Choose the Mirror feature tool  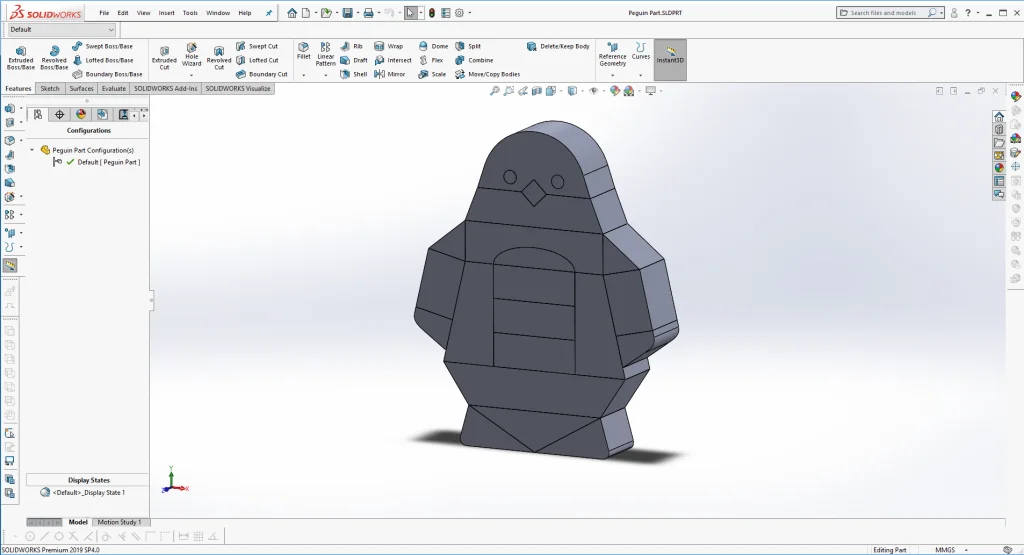point(389,74)
